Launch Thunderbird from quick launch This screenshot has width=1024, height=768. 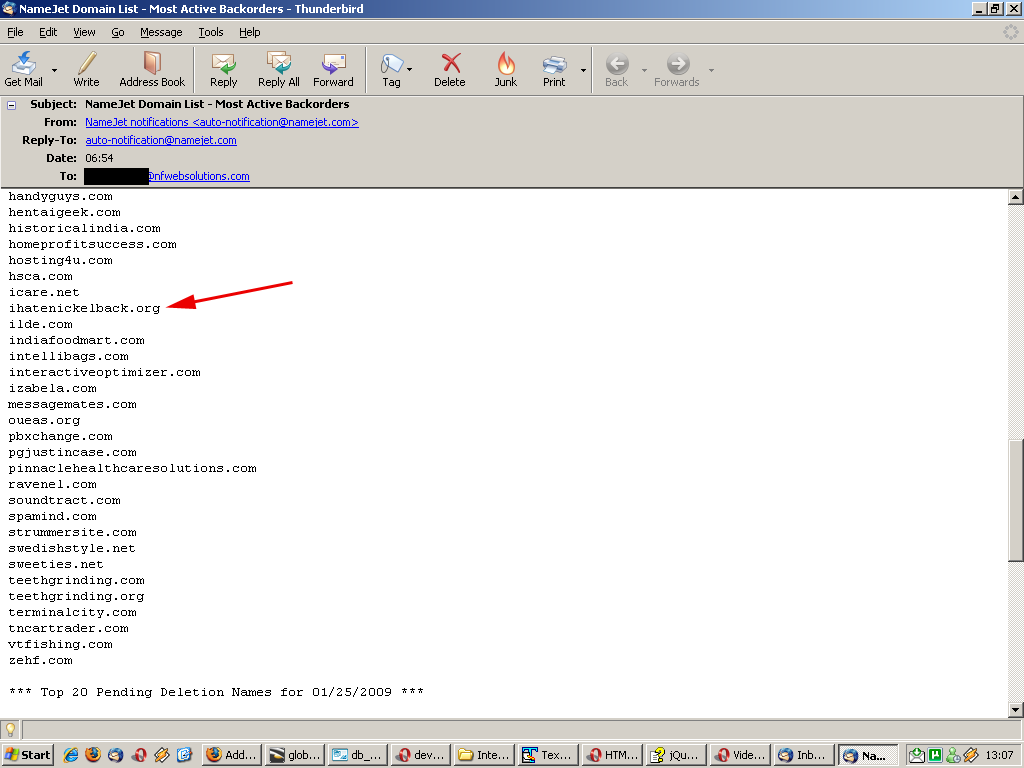pyautogui.click(x=116, y=755)
